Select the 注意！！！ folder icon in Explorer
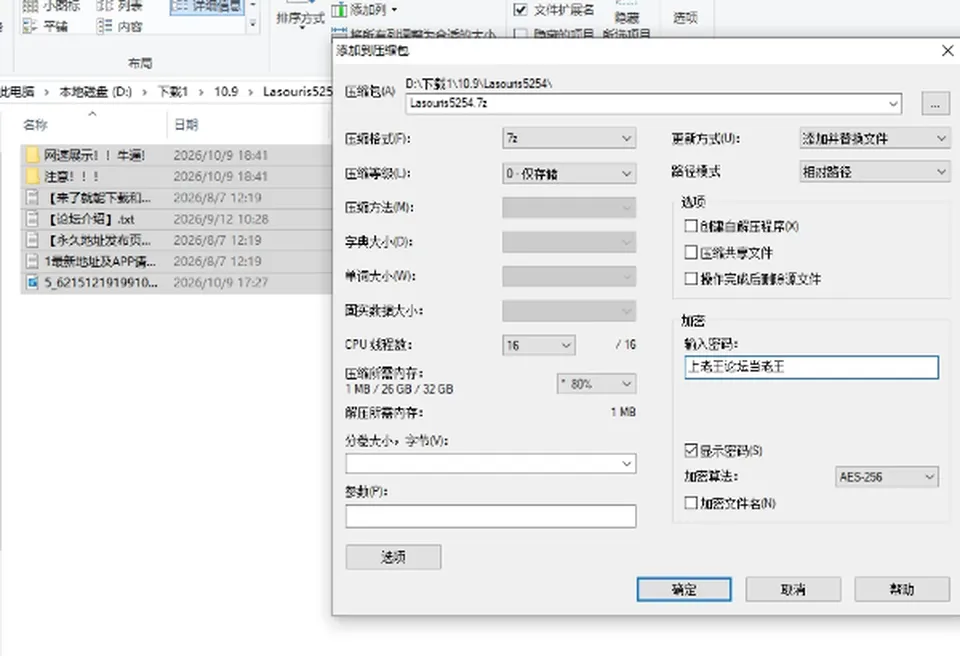960x658 pixels. 32,177
